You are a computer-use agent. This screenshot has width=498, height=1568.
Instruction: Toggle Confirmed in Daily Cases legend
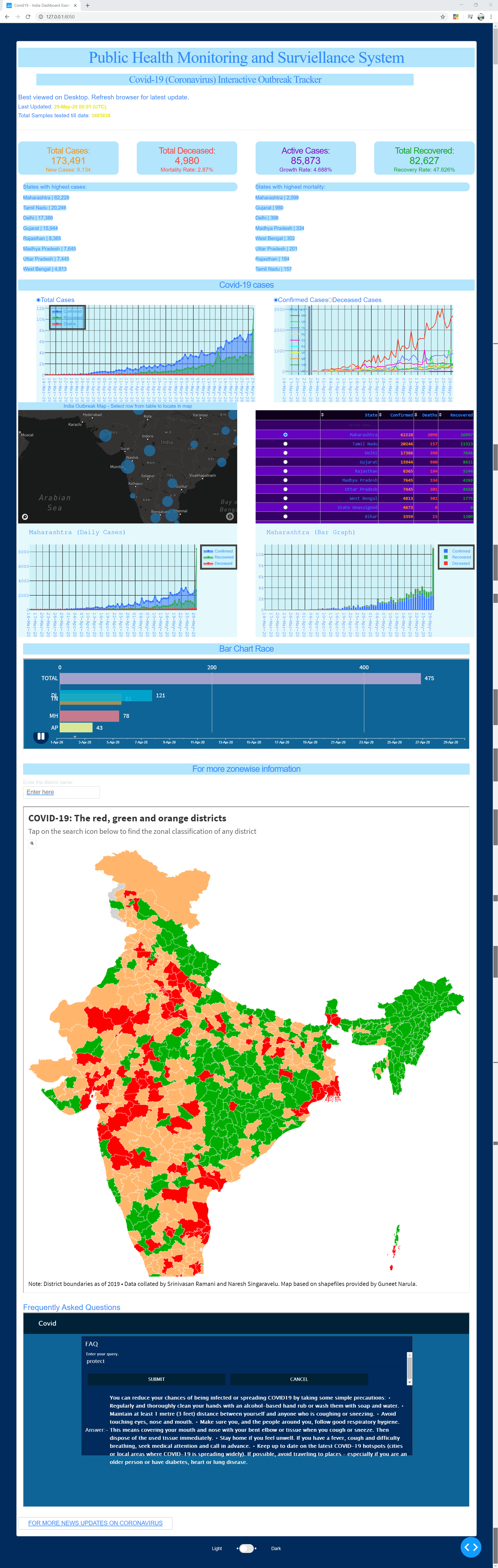click(x=219, y=551)
